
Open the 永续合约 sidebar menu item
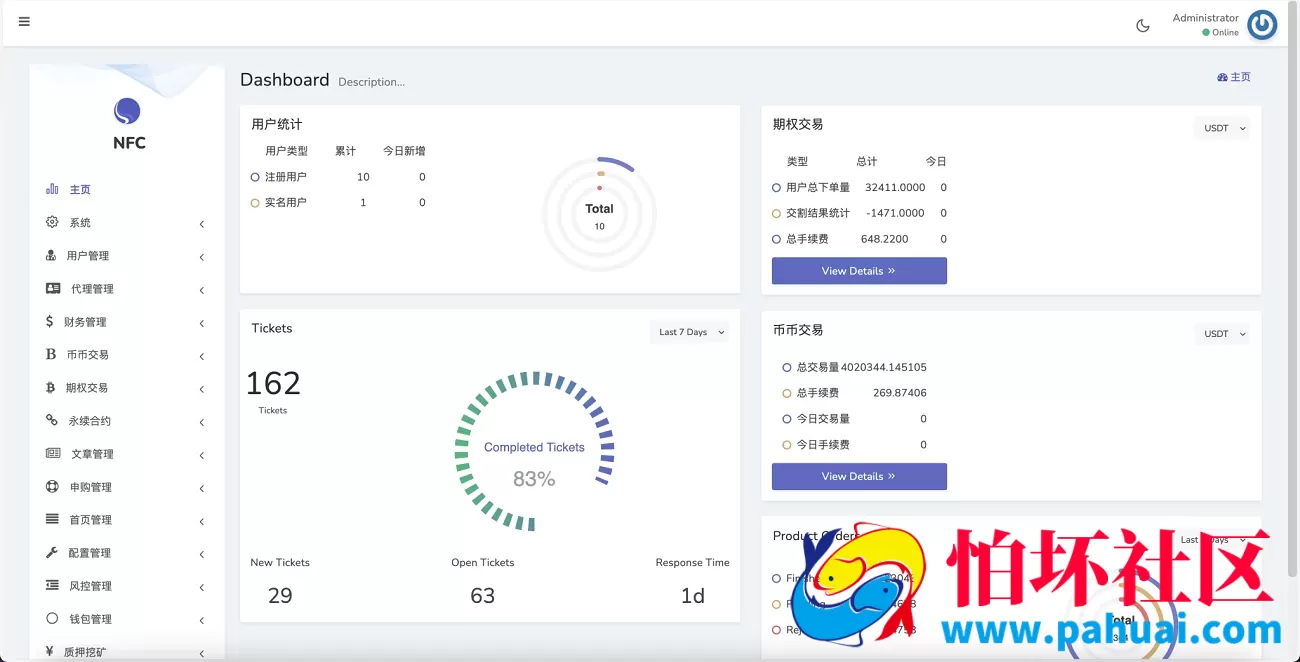127,421
